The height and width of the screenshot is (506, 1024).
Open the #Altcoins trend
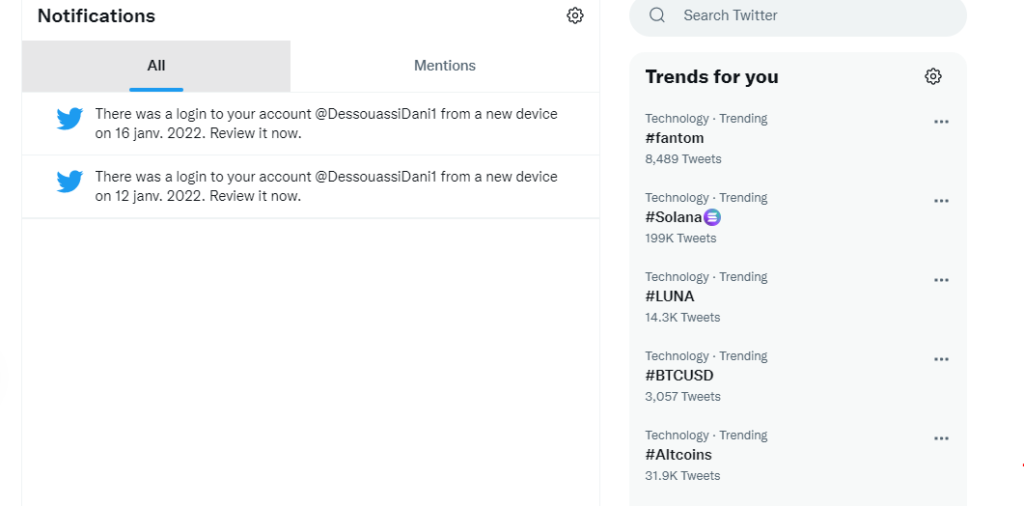[x=798, y=455]
